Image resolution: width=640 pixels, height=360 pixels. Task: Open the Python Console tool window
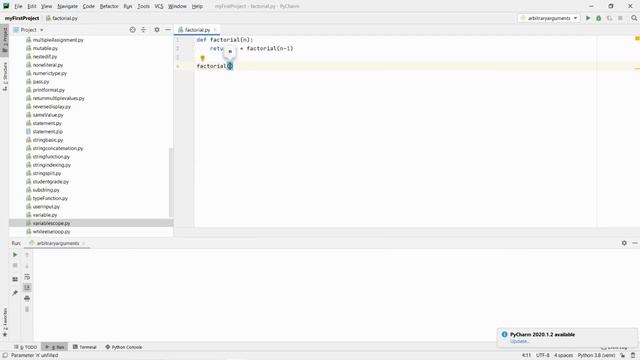point(124,347)
